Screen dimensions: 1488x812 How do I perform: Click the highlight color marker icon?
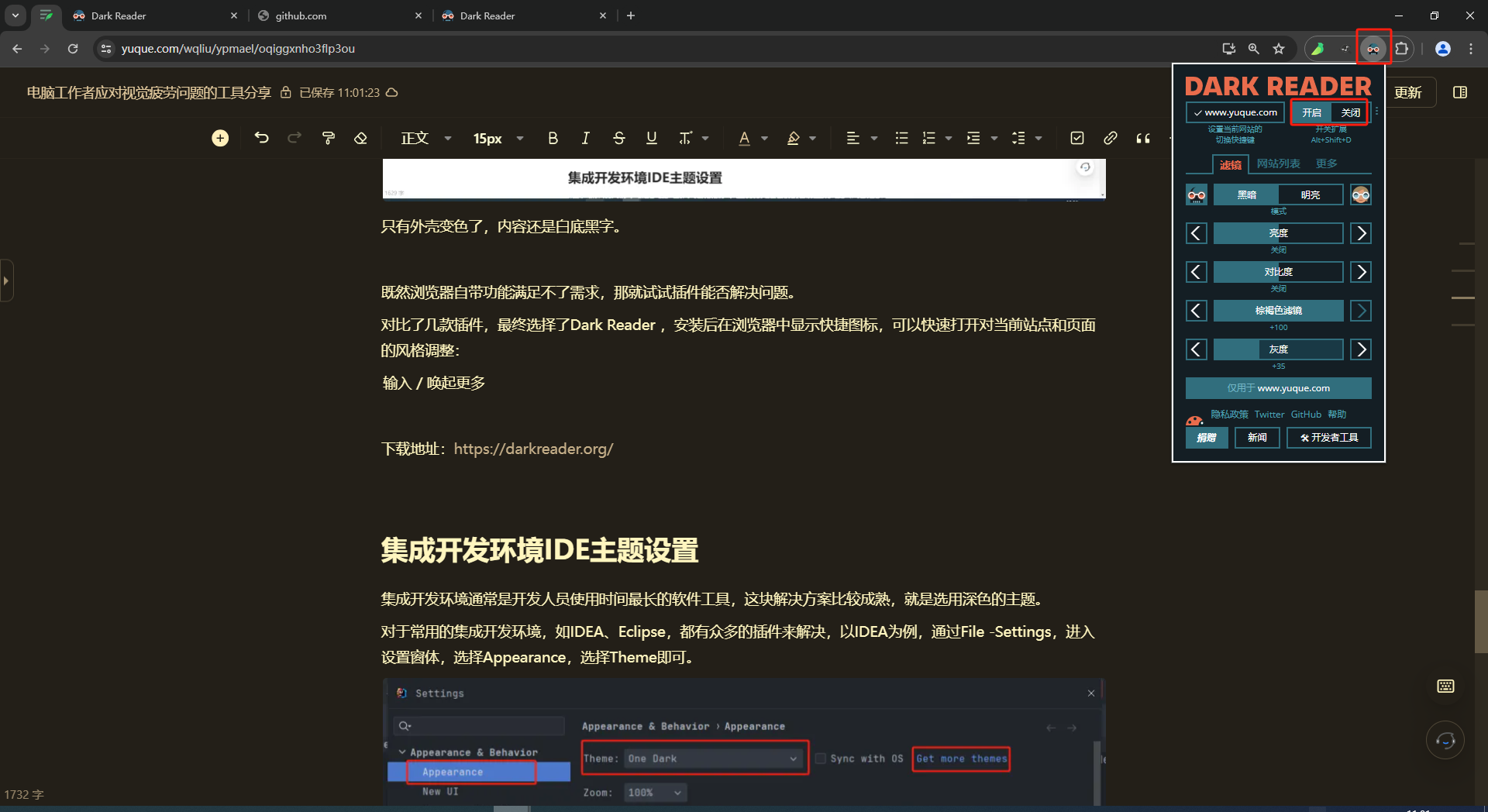point(793,138)
